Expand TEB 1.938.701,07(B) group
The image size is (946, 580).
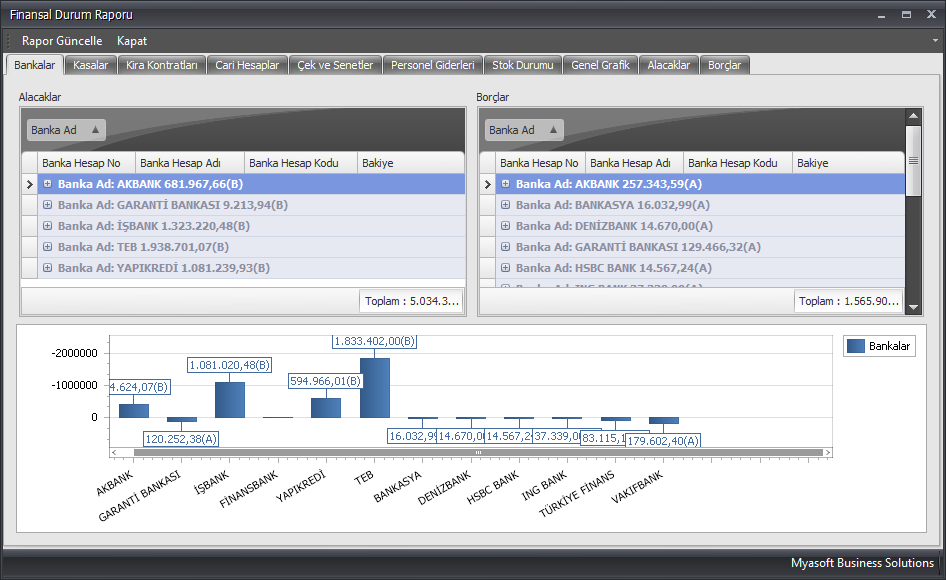click(47, 247)
